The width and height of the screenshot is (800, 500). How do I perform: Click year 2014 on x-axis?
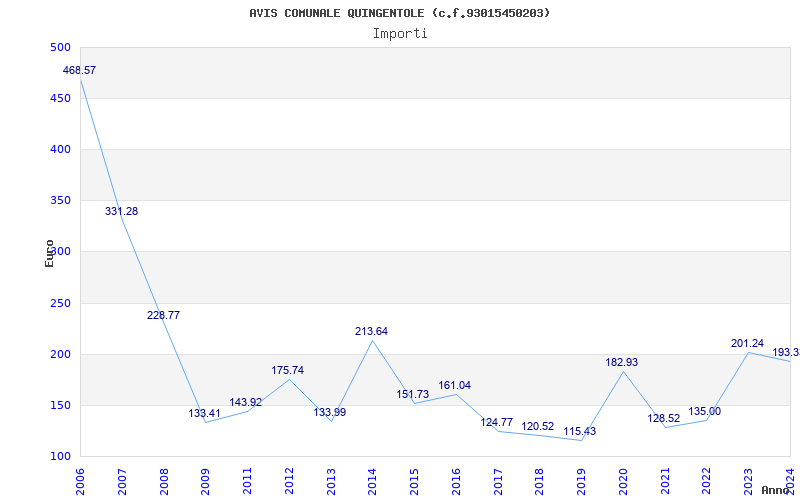tap(372, 482)
